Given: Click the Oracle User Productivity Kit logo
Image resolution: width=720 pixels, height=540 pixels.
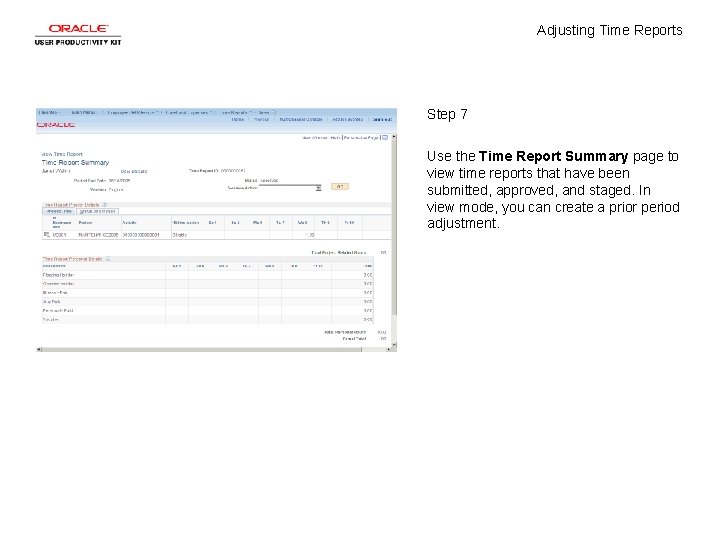Looking at the screenshot, I should coord(78,34).
